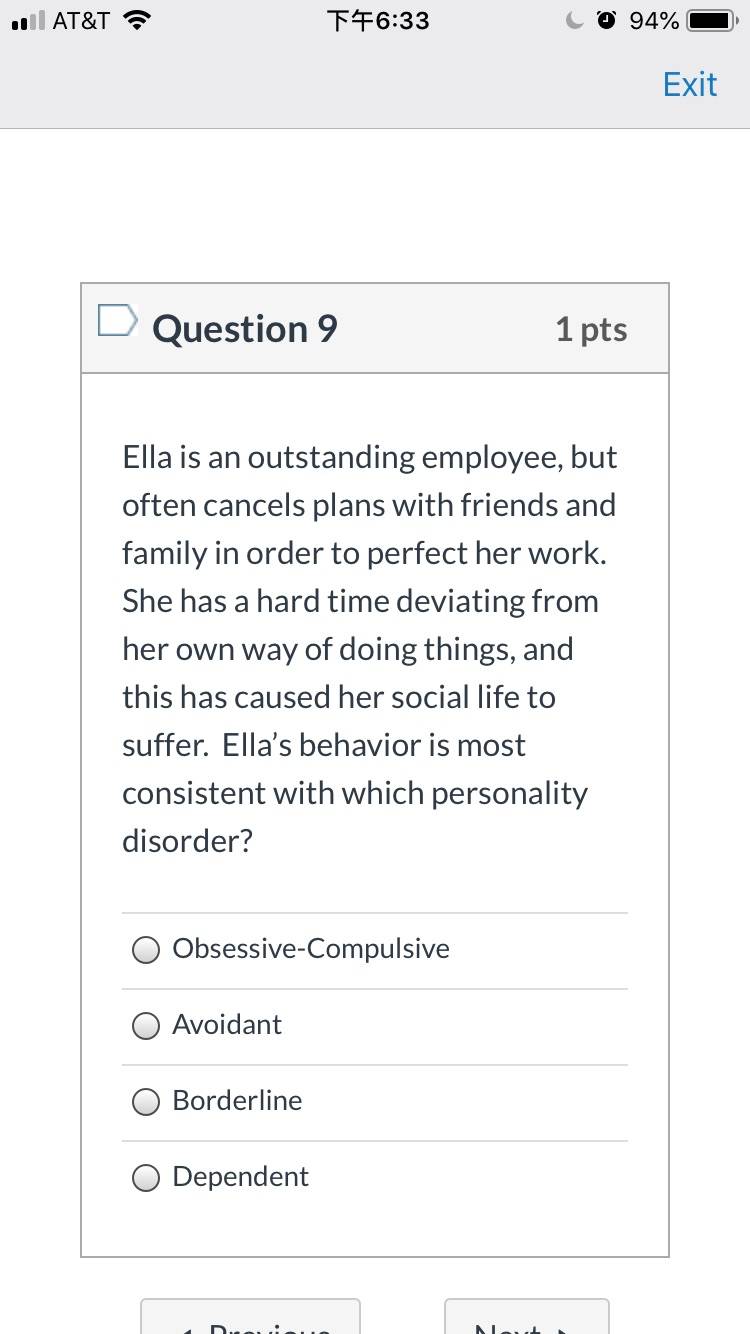
Task: Pick the Borderline radio option
Action: tap(146, 1102)
